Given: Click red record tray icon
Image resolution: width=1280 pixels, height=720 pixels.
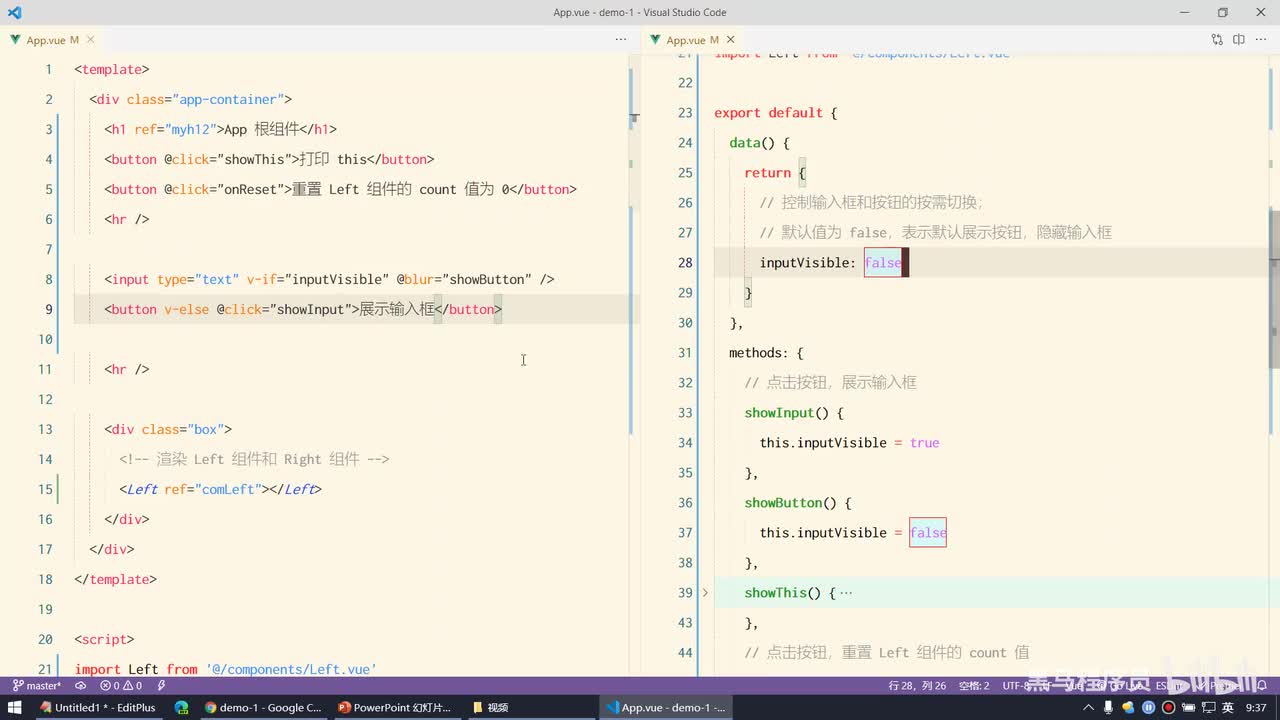Looking at the screenshot, I should coord(1168,707).
